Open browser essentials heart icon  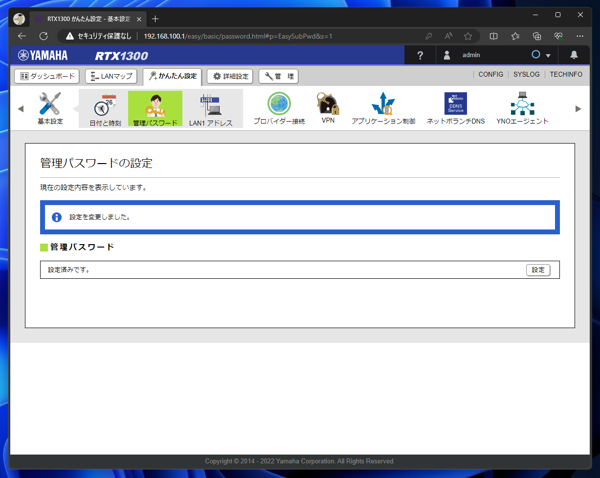[x=558, y=36]
